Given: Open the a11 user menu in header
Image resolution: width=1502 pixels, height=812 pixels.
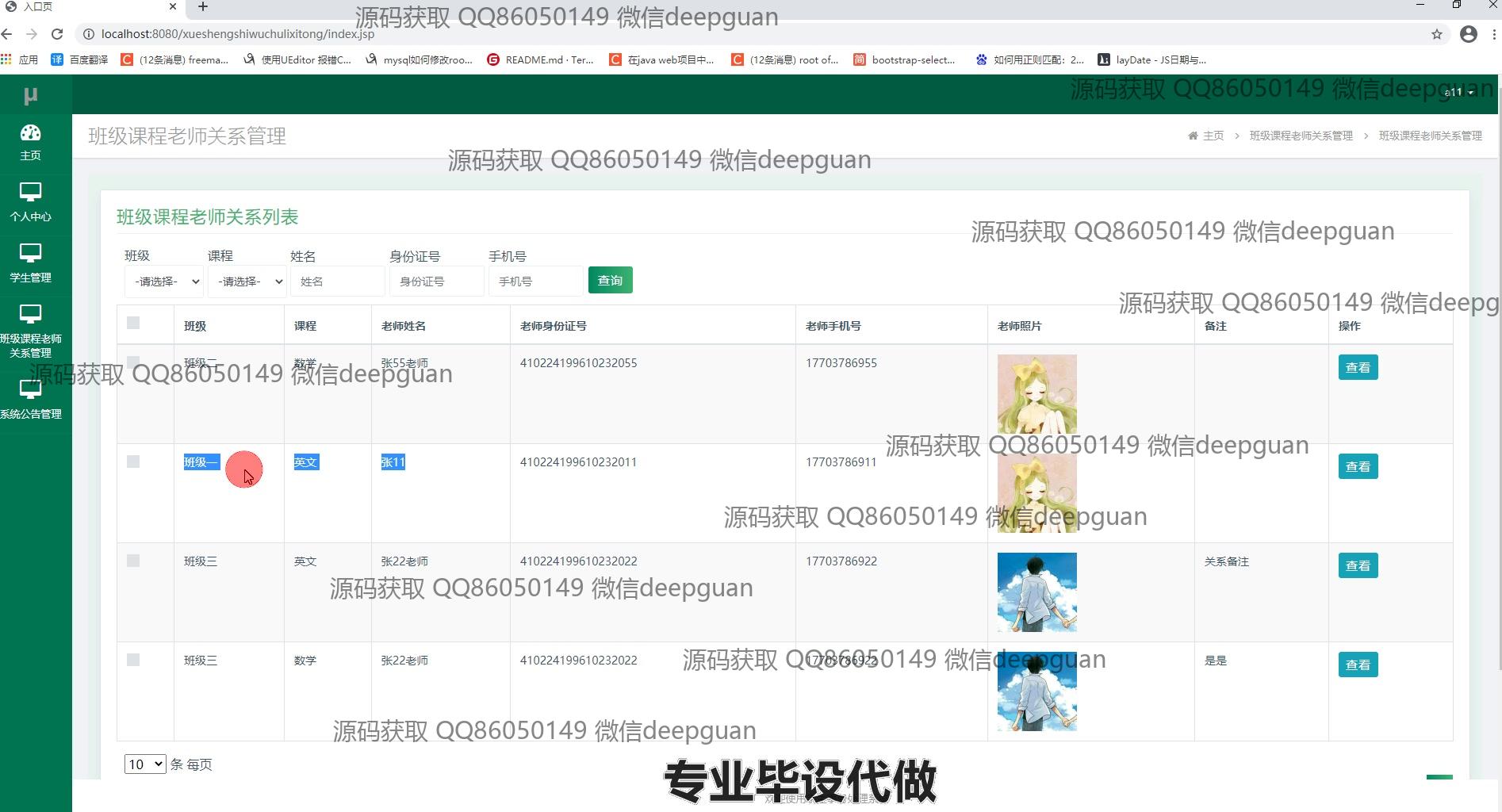Looking at the screenshot, I should pos(1458,93).
